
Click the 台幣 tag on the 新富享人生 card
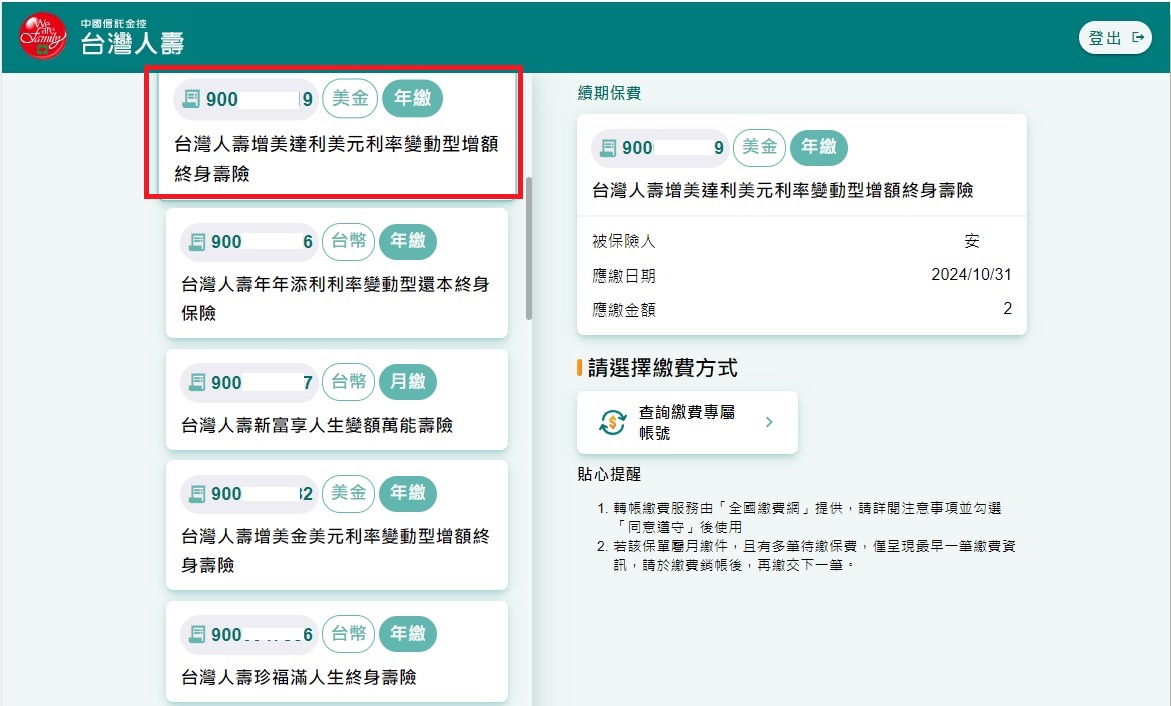click(x=349, y=382)
